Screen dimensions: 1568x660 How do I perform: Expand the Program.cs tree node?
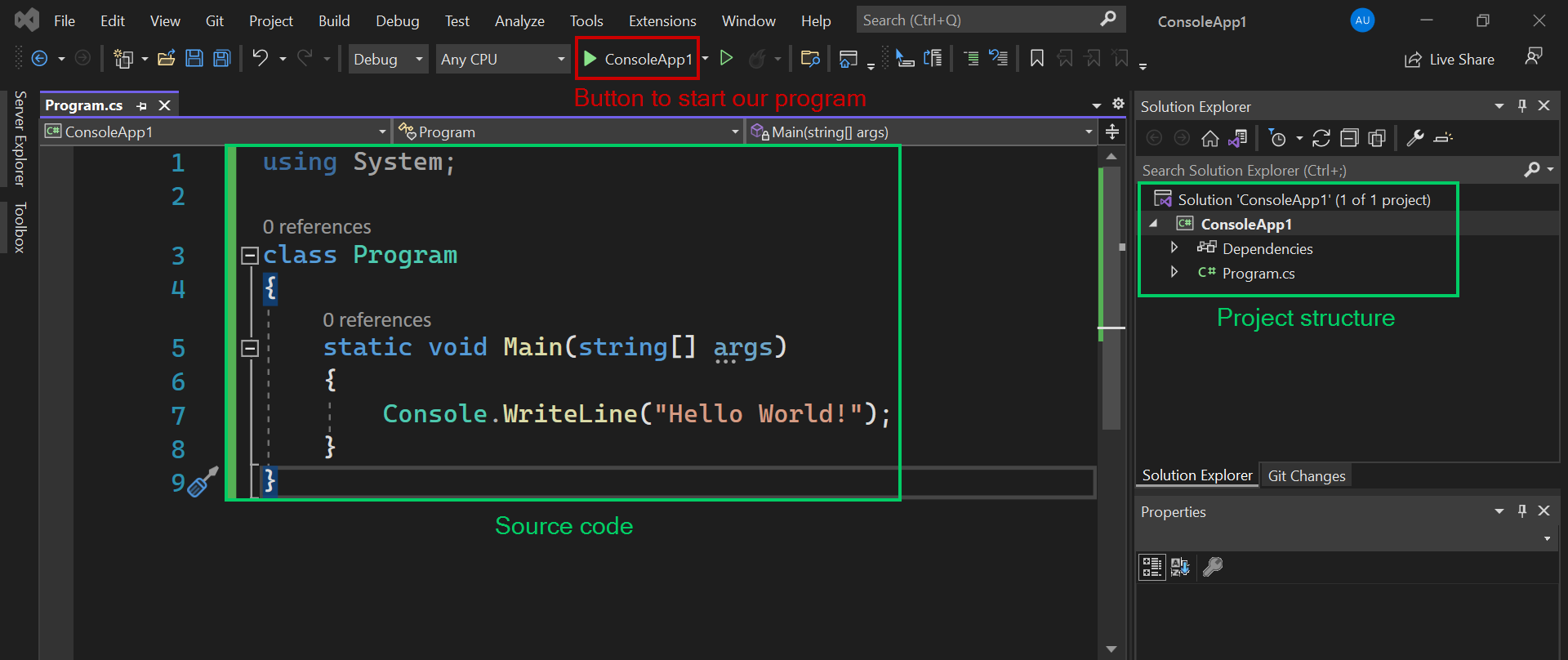1174,272
